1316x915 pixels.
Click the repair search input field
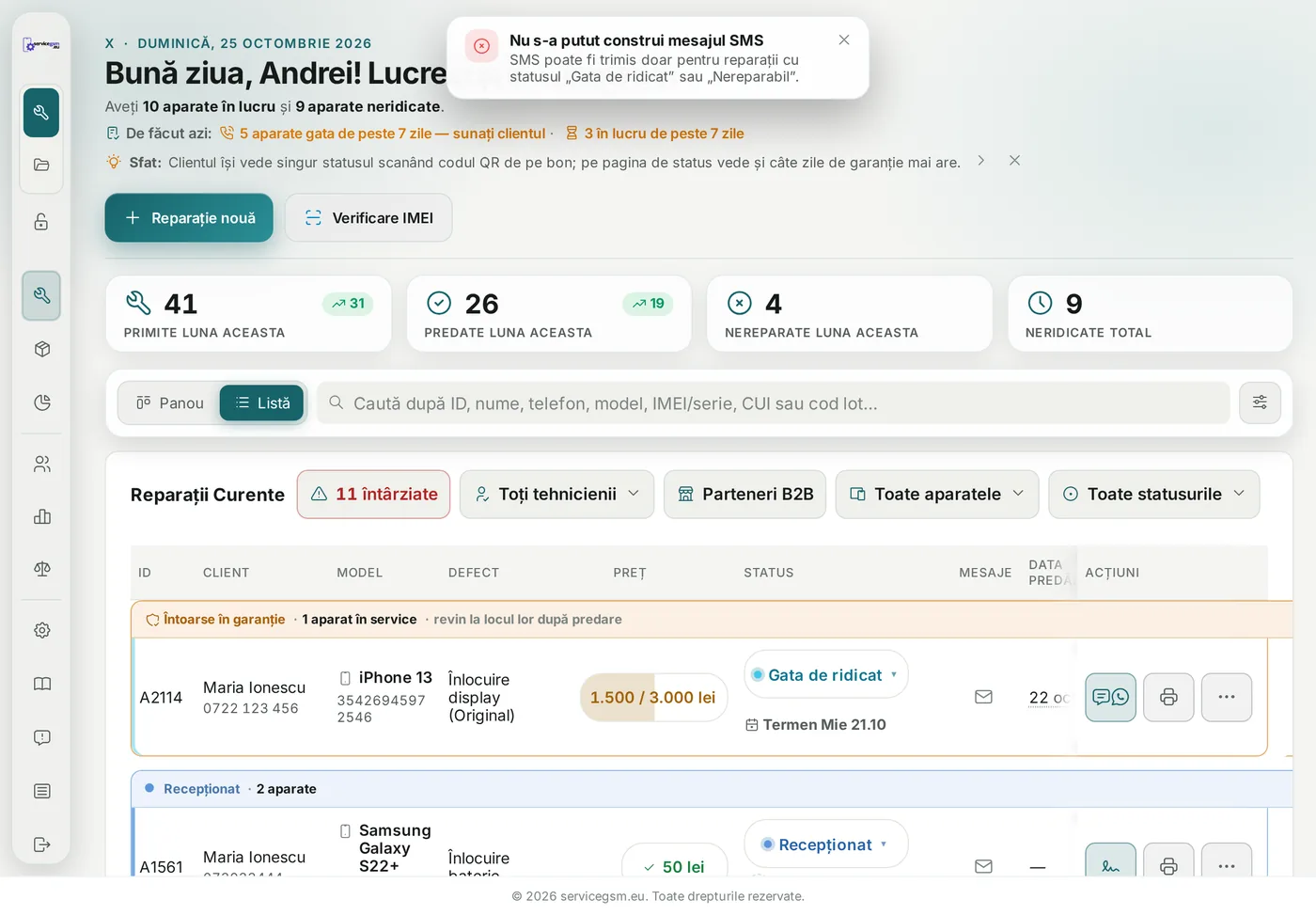pyautogui.click(x=773, y=402)
